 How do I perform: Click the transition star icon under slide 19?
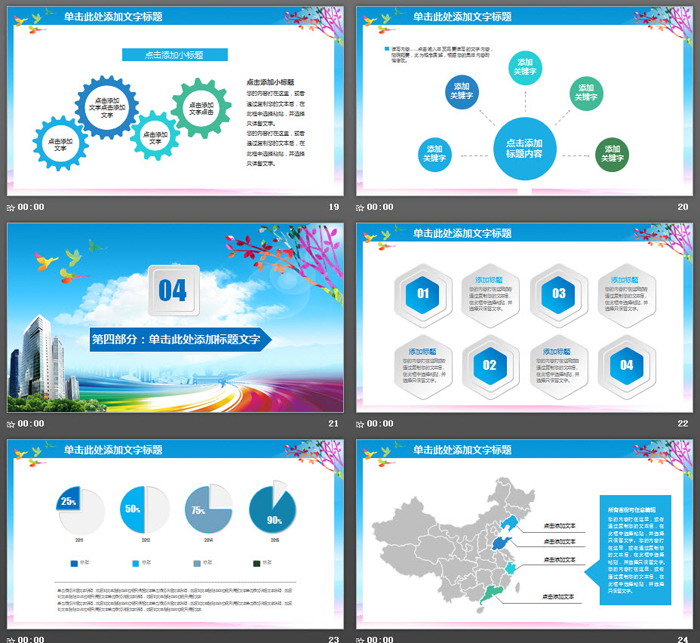pyautogui.click(x=11, y=207)
